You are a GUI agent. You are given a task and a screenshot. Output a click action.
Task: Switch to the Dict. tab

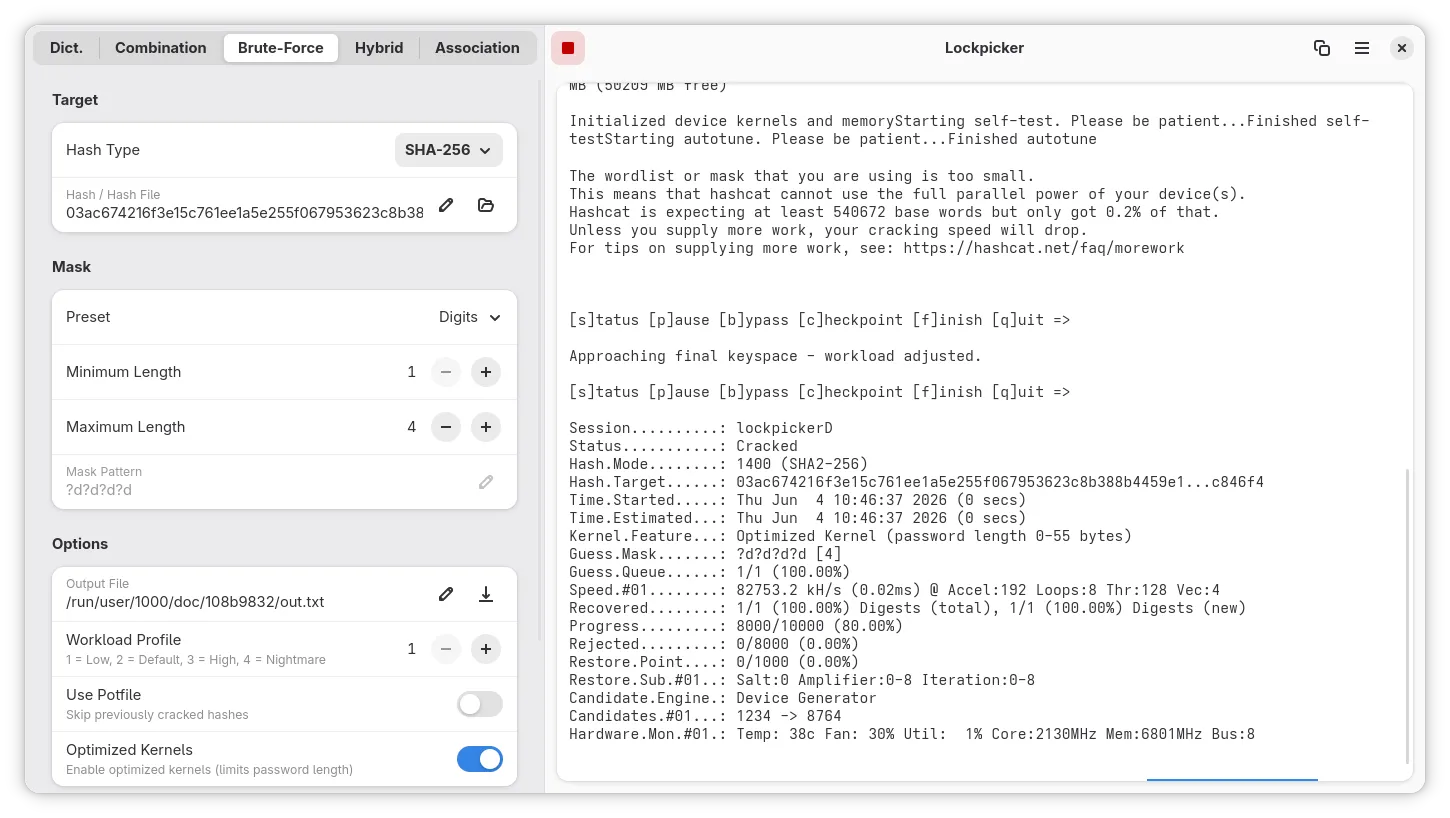pos(67,48)
